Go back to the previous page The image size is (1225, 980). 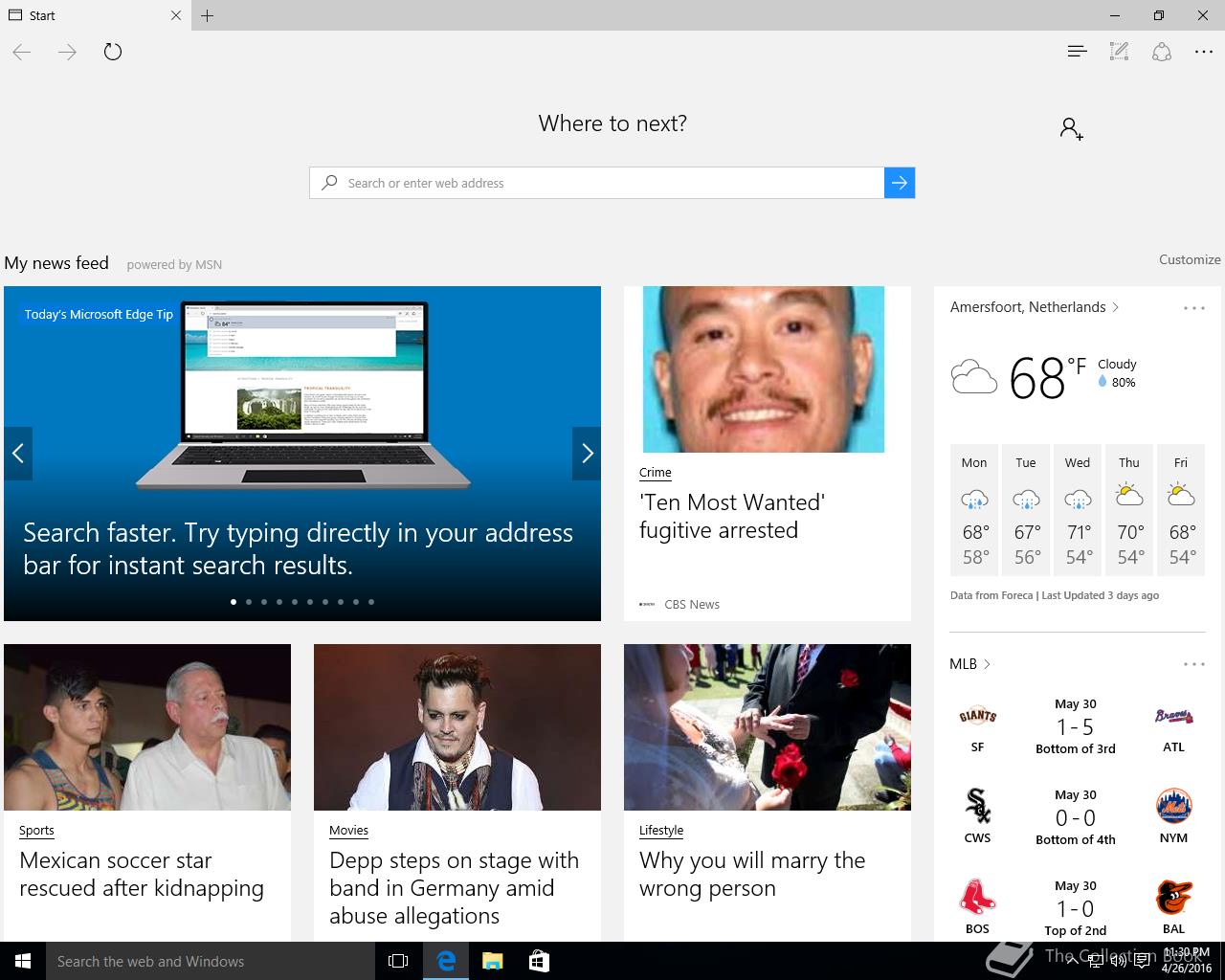[22, 52]
